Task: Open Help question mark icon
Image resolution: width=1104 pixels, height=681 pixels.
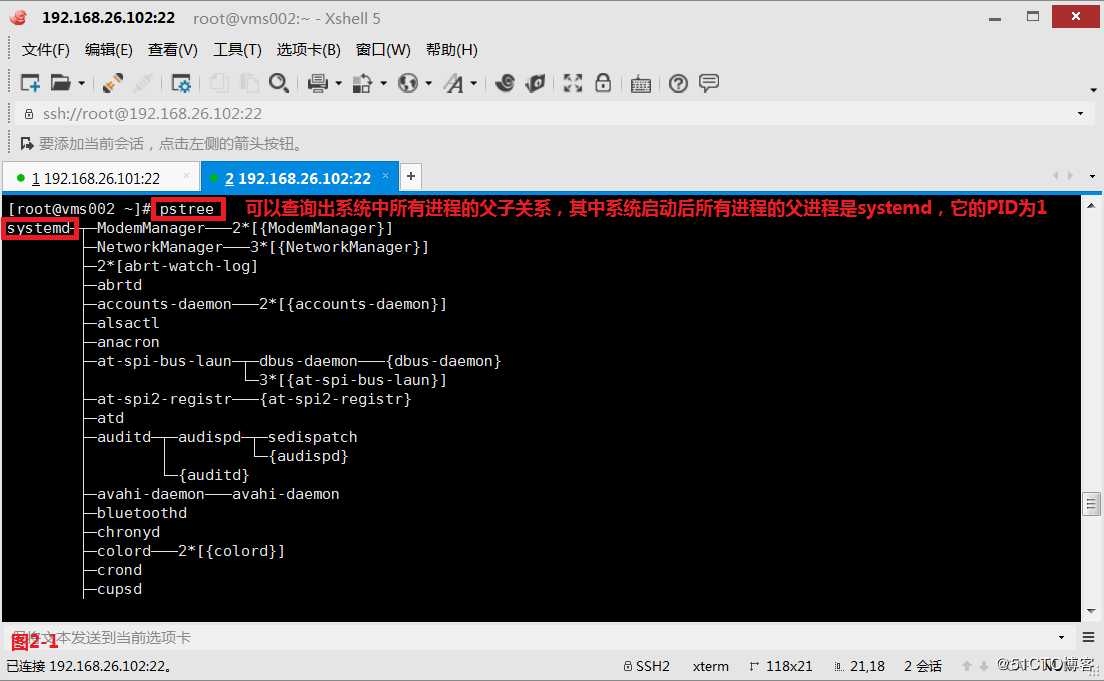Action: pos(678,84)
